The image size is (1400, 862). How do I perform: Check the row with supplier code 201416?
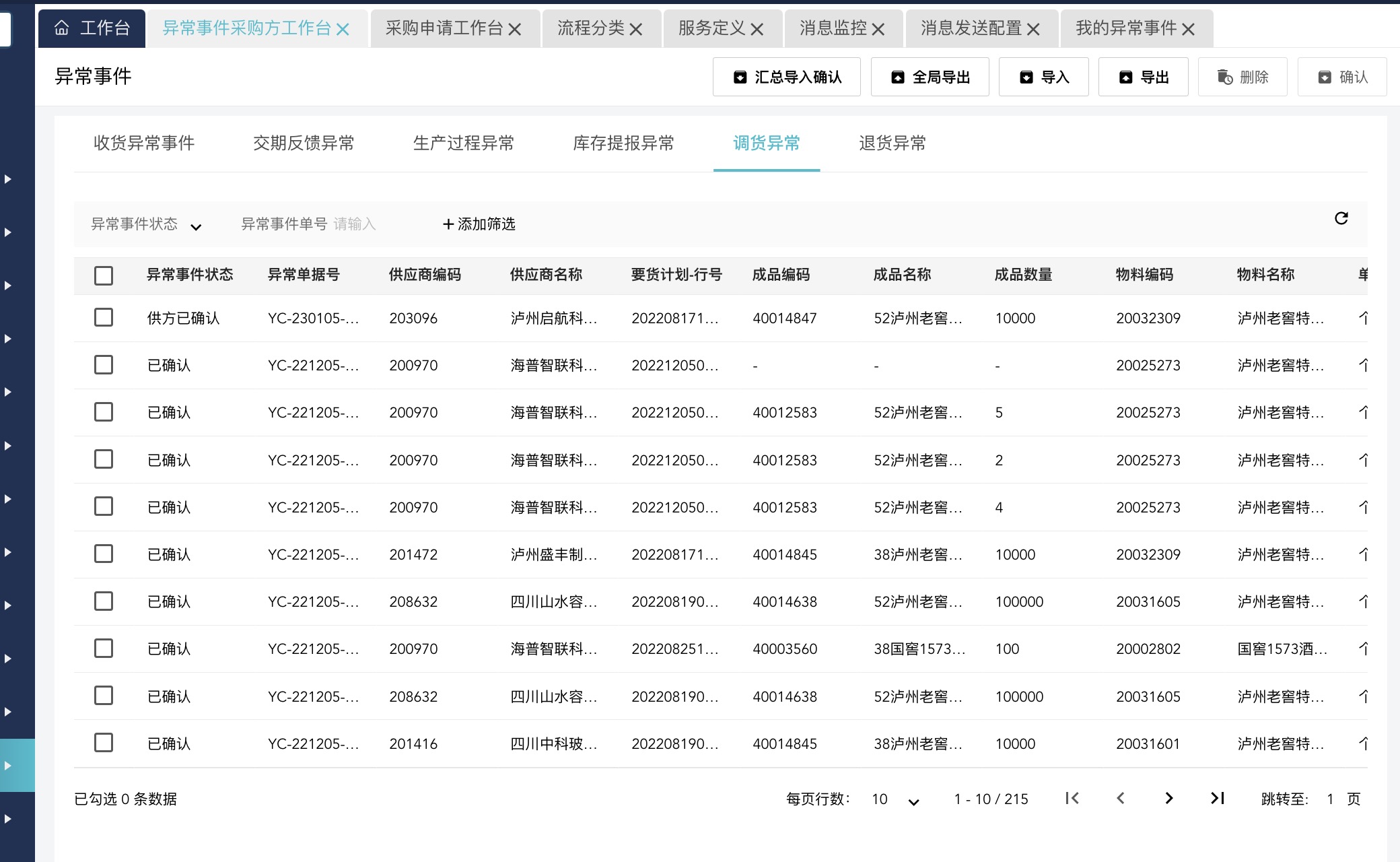tap(104, 743)
